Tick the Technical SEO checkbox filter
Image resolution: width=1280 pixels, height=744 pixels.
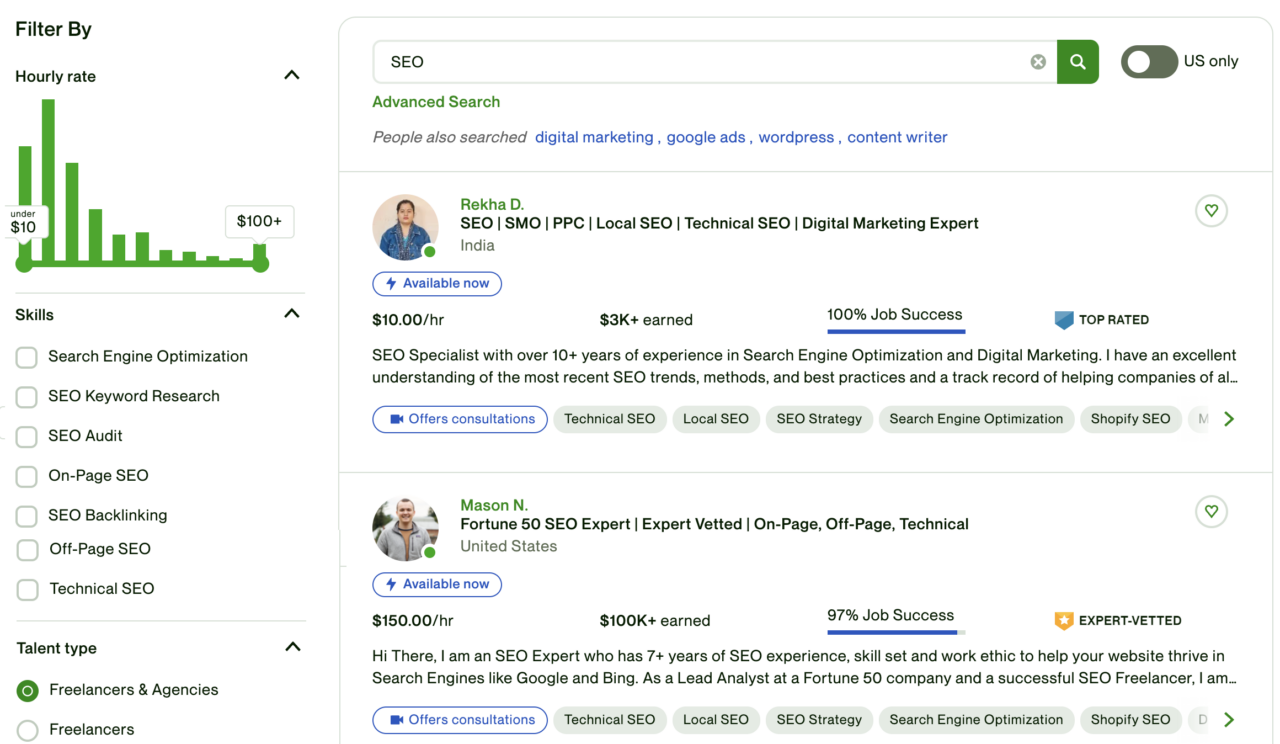tap(27, 590)
